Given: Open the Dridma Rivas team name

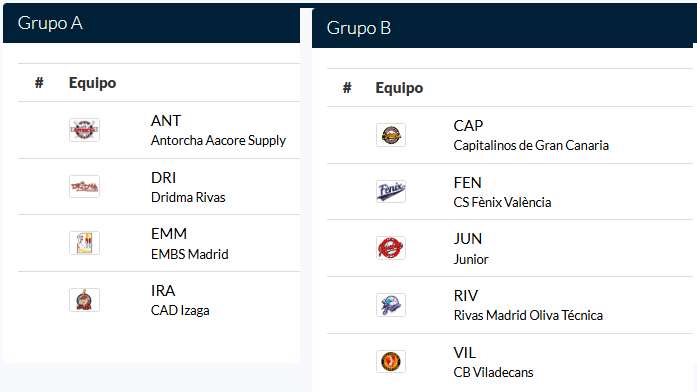Looking at the screenshot, I should 188,197.
